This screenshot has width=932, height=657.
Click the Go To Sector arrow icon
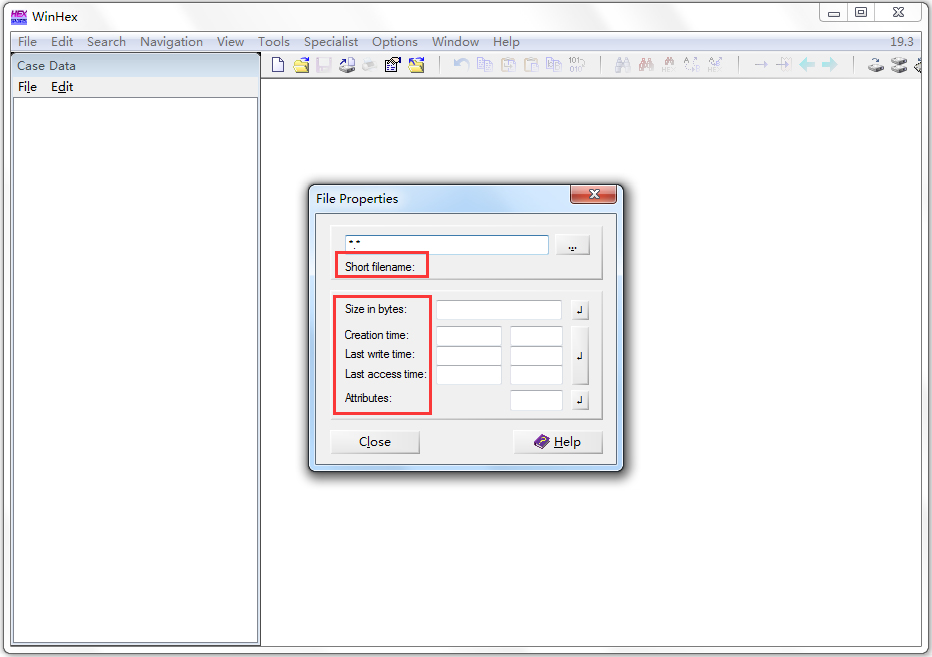(x=784, y=64)
